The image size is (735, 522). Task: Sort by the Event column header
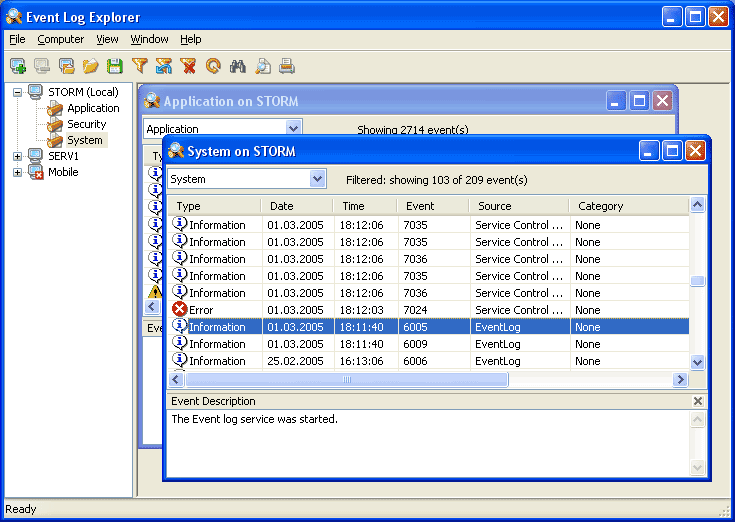433,206
